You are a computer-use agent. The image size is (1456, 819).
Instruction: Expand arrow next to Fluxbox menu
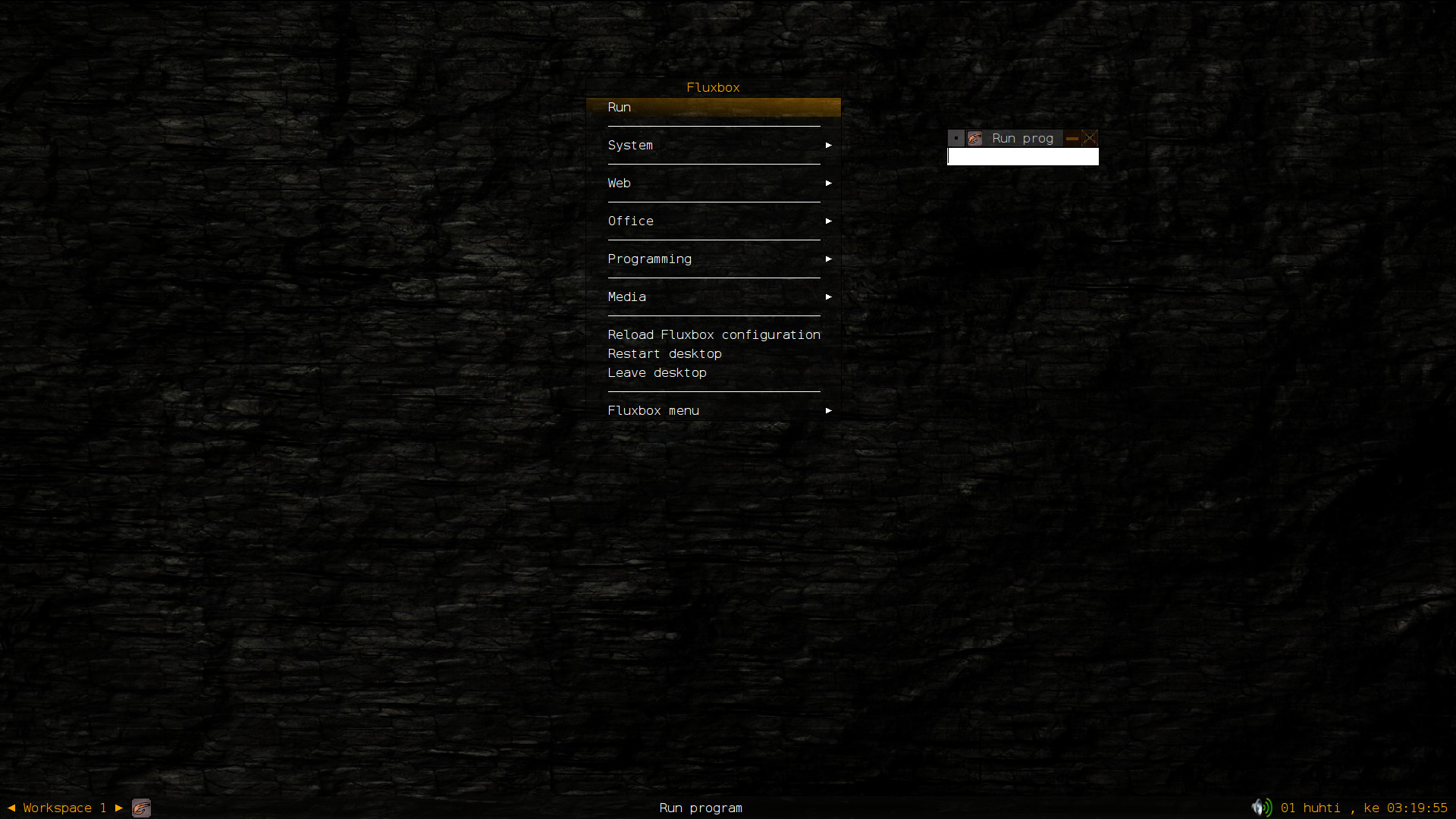click(828, 410)
